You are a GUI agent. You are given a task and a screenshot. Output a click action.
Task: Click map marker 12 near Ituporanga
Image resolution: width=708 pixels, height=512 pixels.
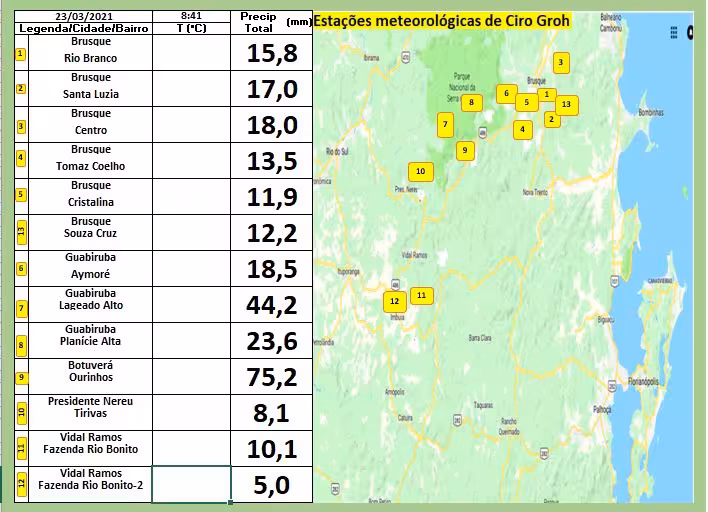(394, 301)
